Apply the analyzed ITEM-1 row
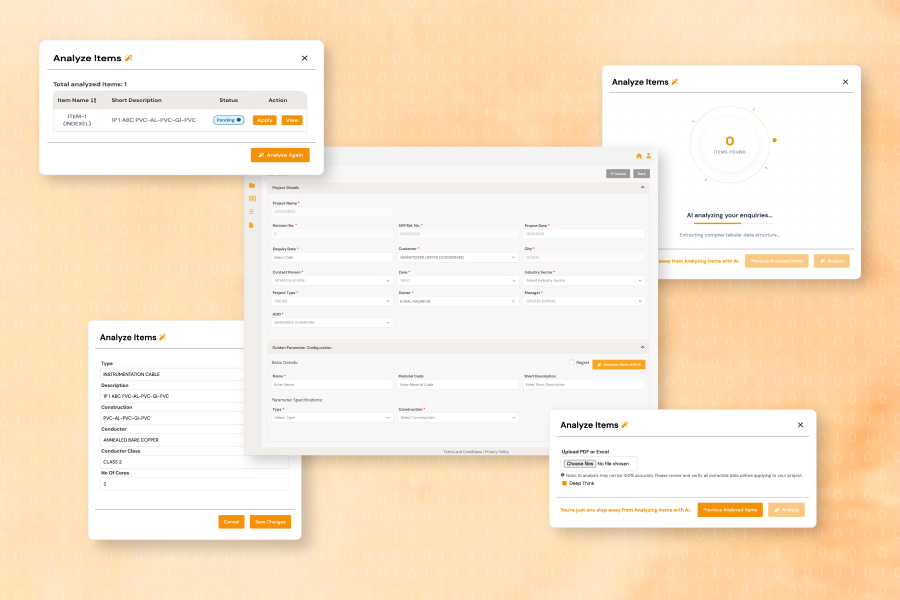Image resolution: width=900 pixels, height=600 pixels. click(264, 120)
